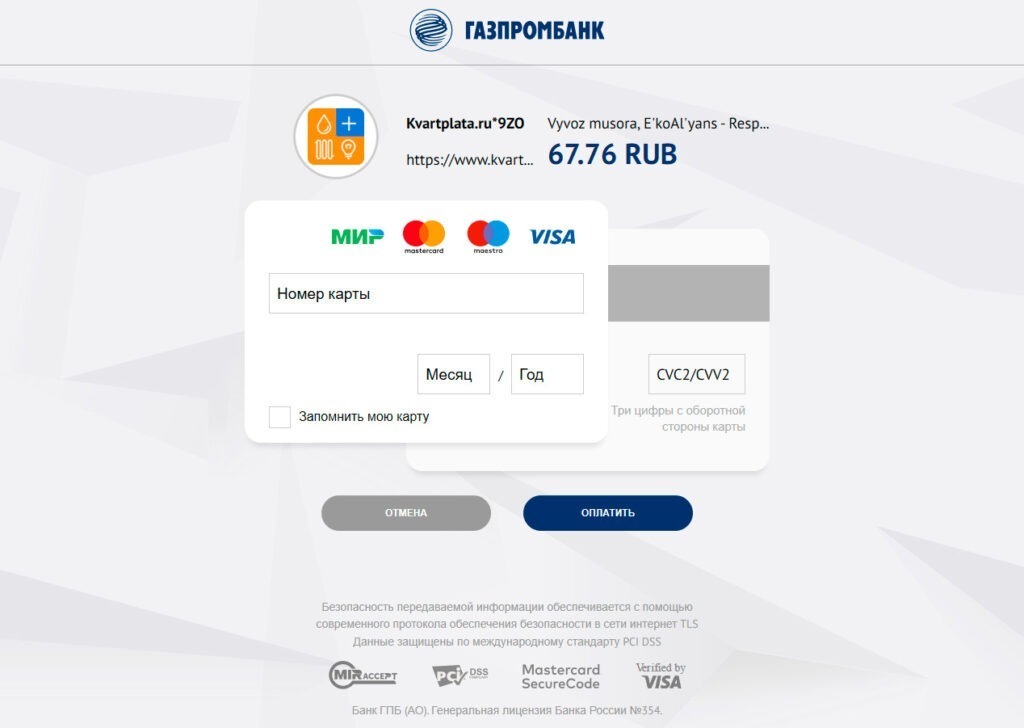Open the truncated https://www.kvart... merchant link

(470, 159)
